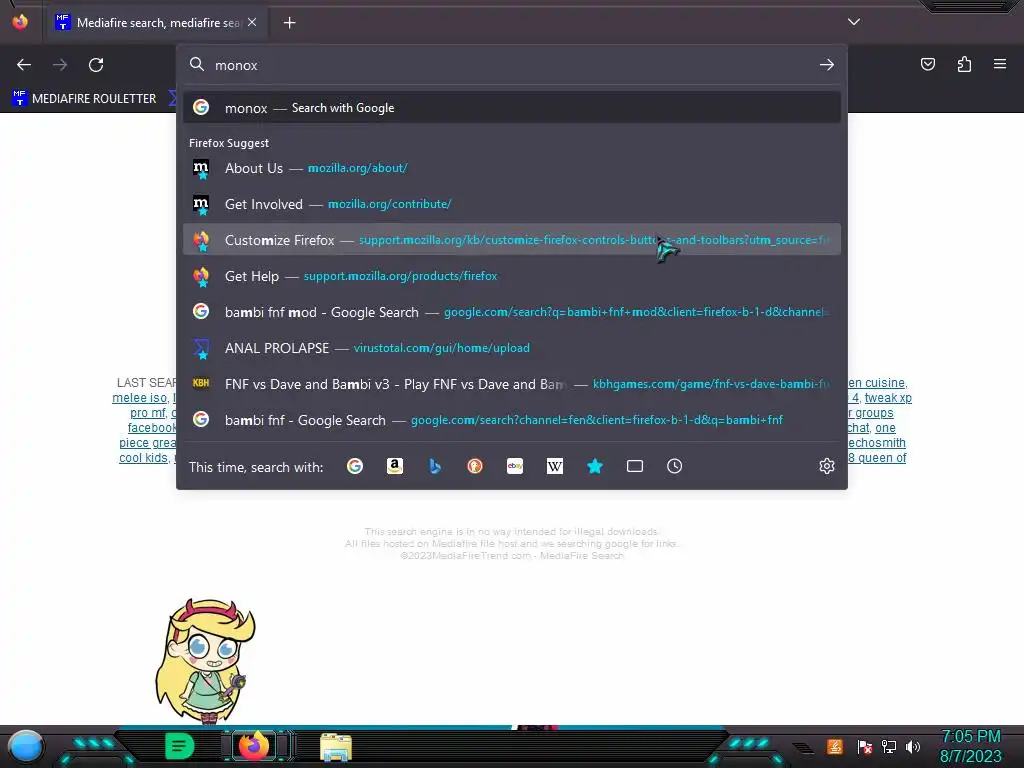Click the 'en cuisine' recent search link
Viewport: 1024px width, 768px height.
tap(877, 383)
